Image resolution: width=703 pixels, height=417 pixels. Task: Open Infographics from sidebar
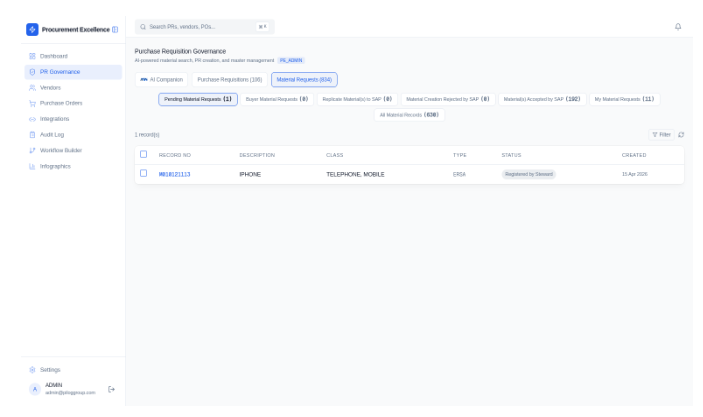coord(73,166)
